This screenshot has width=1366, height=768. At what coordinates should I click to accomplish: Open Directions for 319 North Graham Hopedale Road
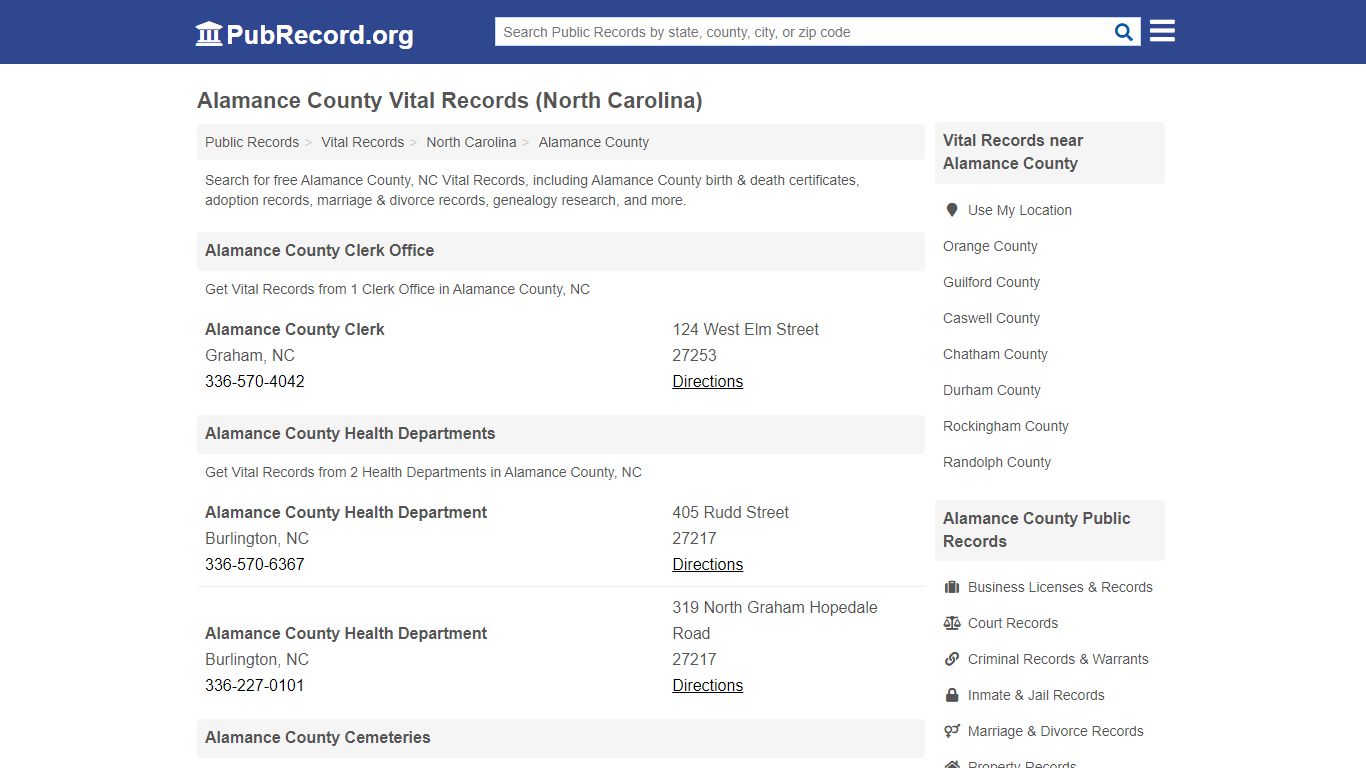[x=708, y=685]
